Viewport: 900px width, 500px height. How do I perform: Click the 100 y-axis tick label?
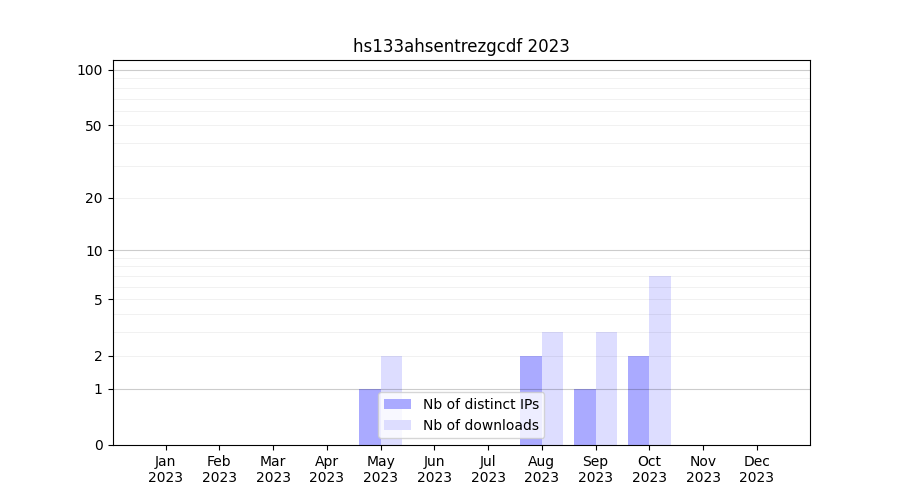90,70
